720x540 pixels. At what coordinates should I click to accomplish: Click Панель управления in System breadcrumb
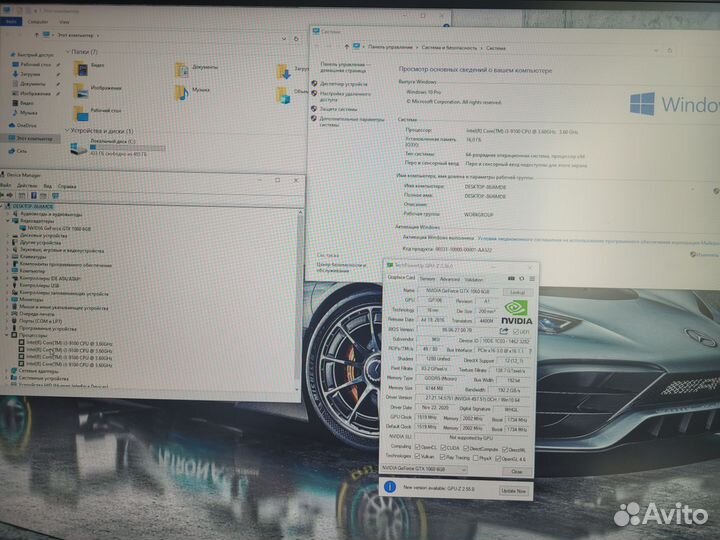(x=390, y=47)
